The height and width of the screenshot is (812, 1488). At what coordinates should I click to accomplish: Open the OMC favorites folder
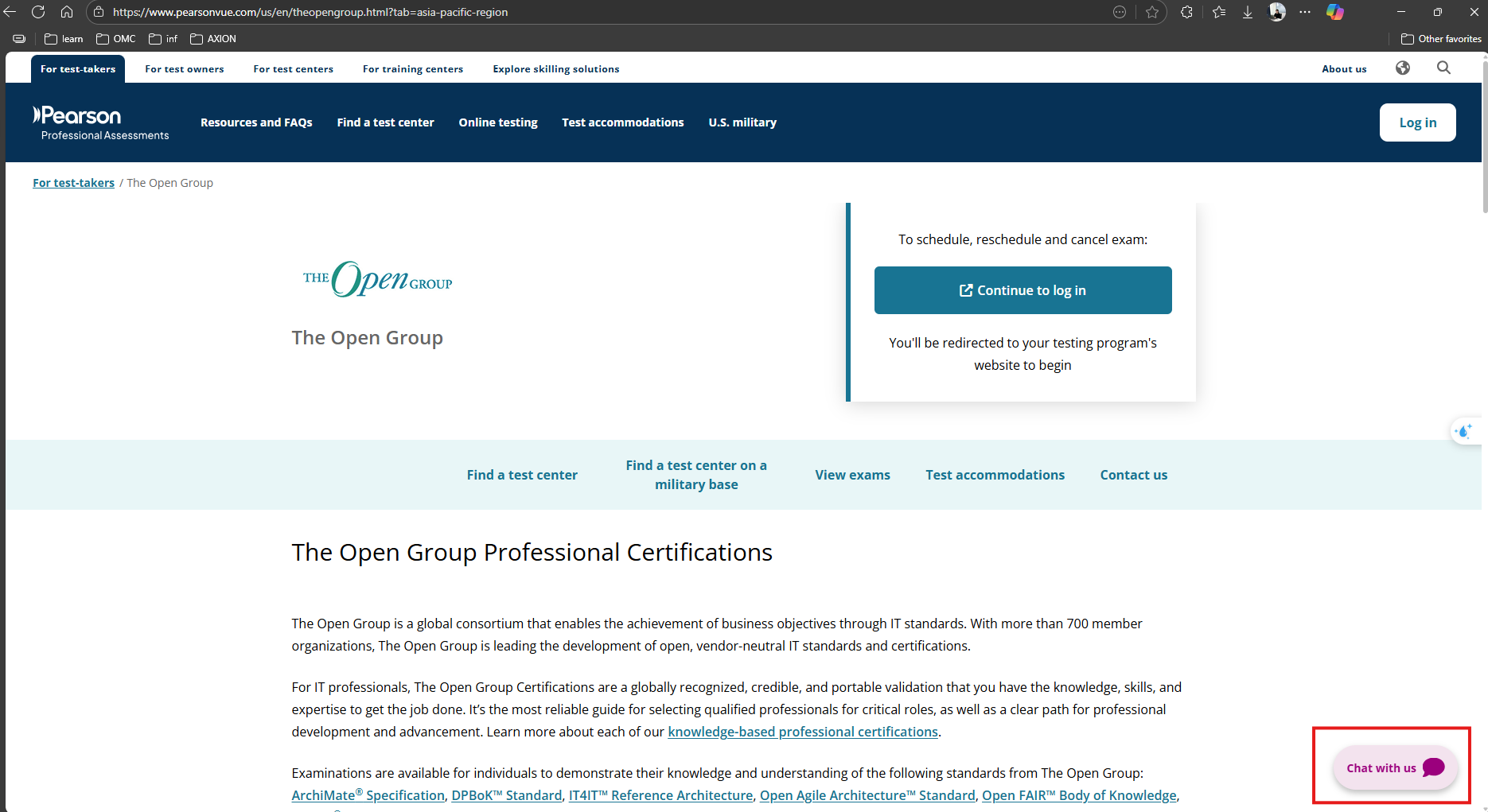click(116, 39)
